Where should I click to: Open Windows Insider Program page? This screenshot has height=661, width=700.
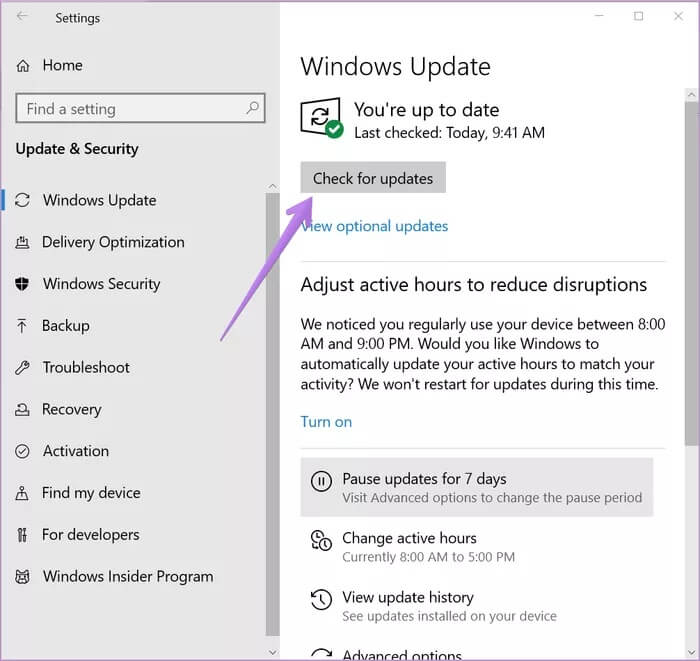[128, 577]
